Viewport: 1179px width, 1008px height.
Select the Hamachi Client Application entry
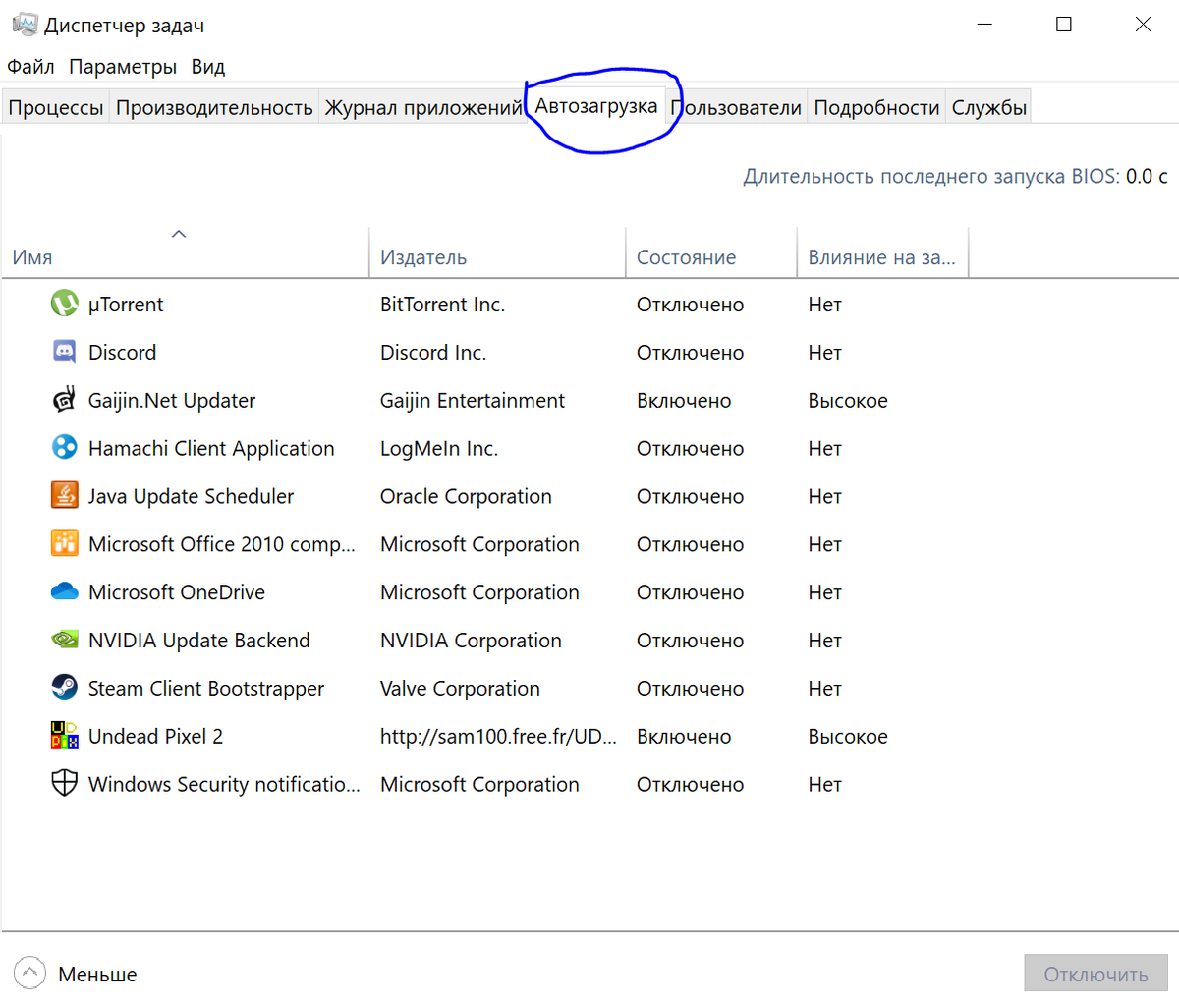tap(211, 448)
